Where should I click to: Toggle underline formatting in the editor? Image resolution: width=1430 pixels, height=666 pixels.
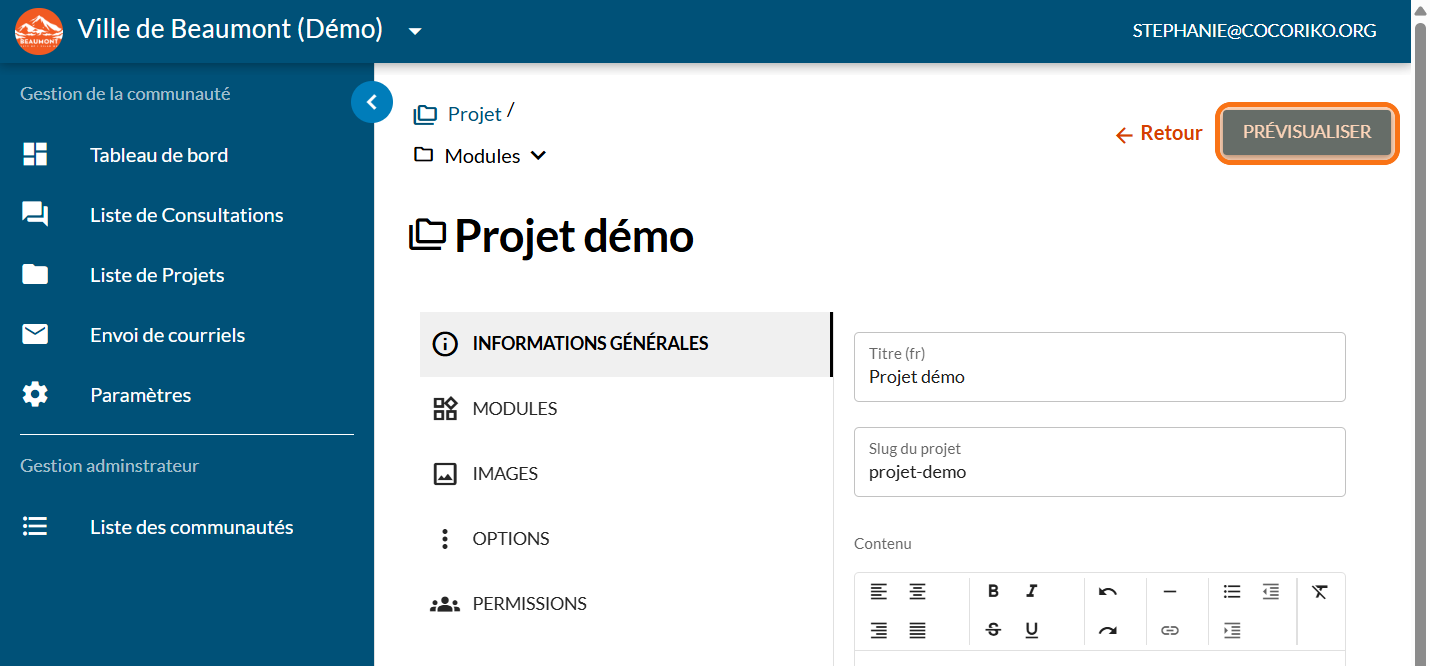tap(1031, 630)
